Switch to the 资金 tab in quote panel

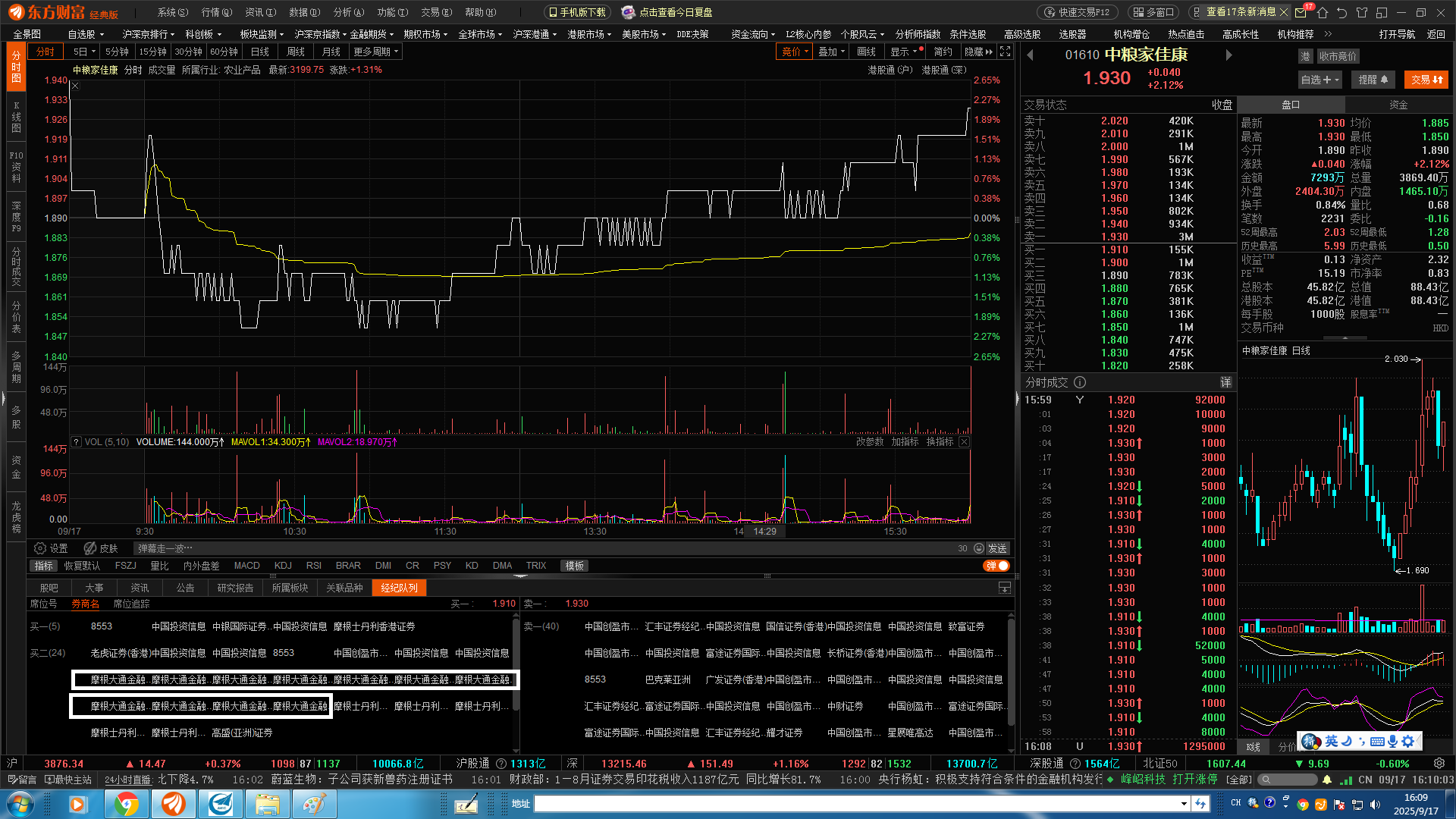[1398, 105]
